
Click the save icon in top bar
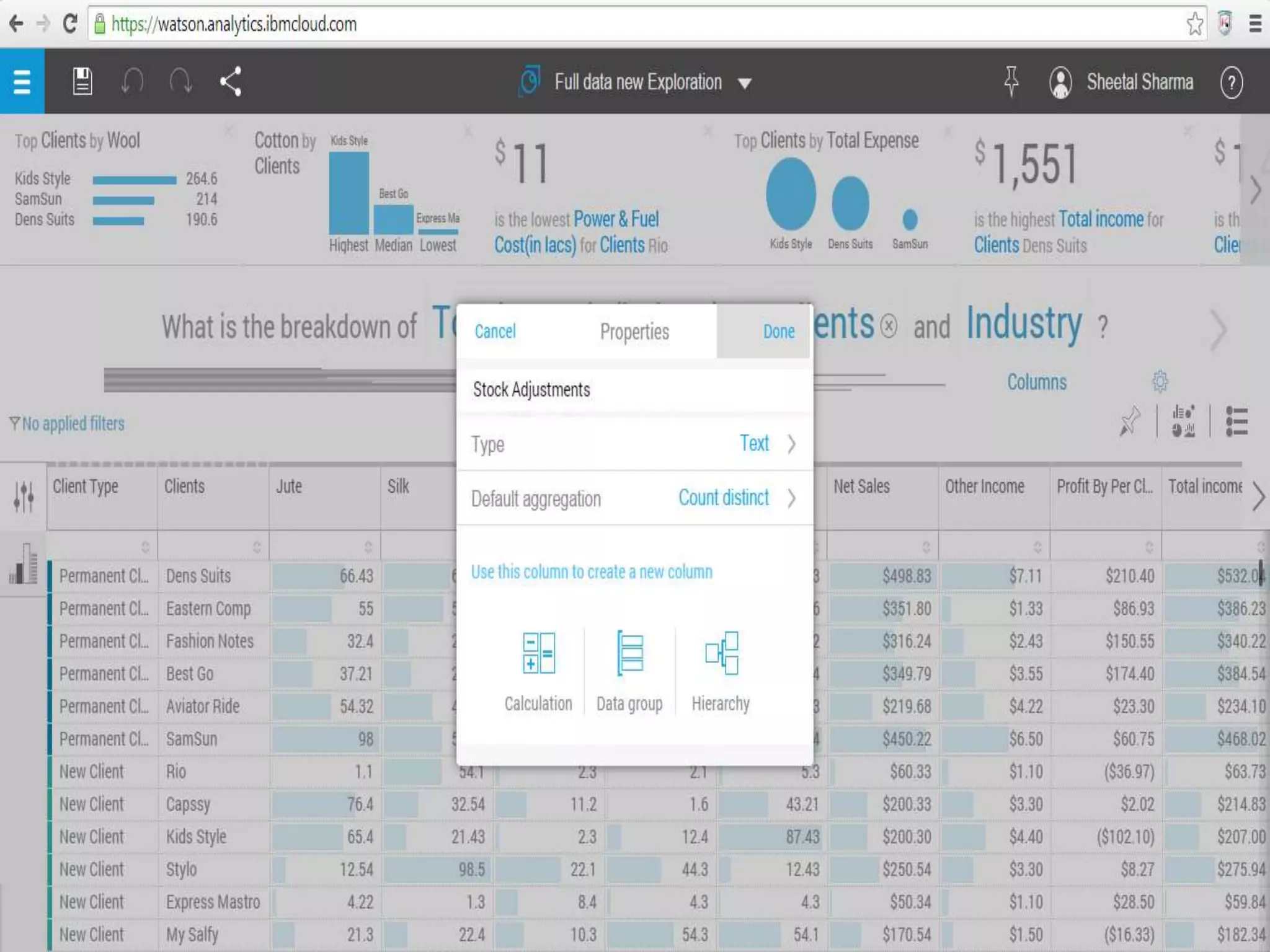point(82,81)
